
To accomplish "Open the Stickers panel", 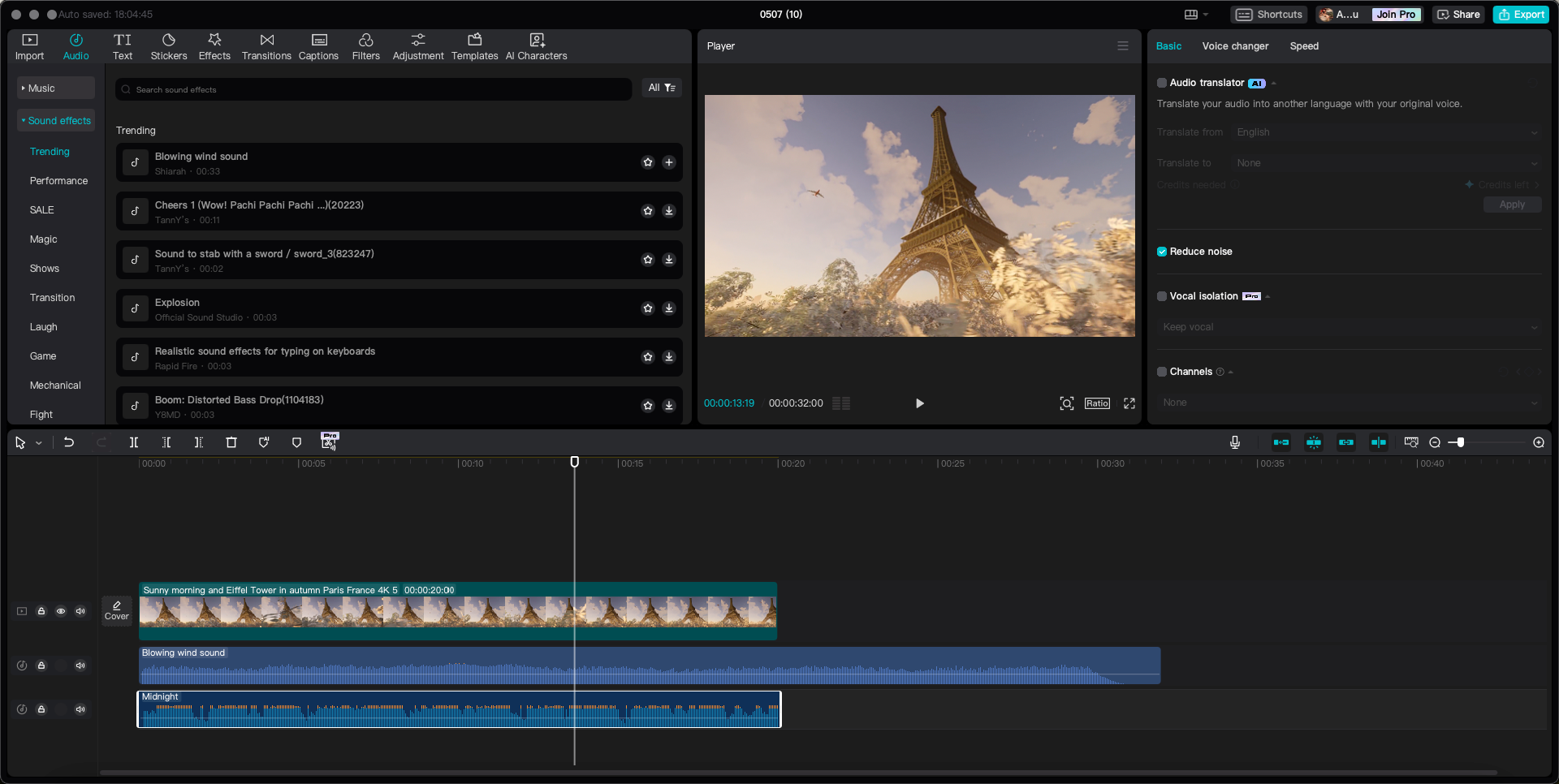I will tap(169, 46).
